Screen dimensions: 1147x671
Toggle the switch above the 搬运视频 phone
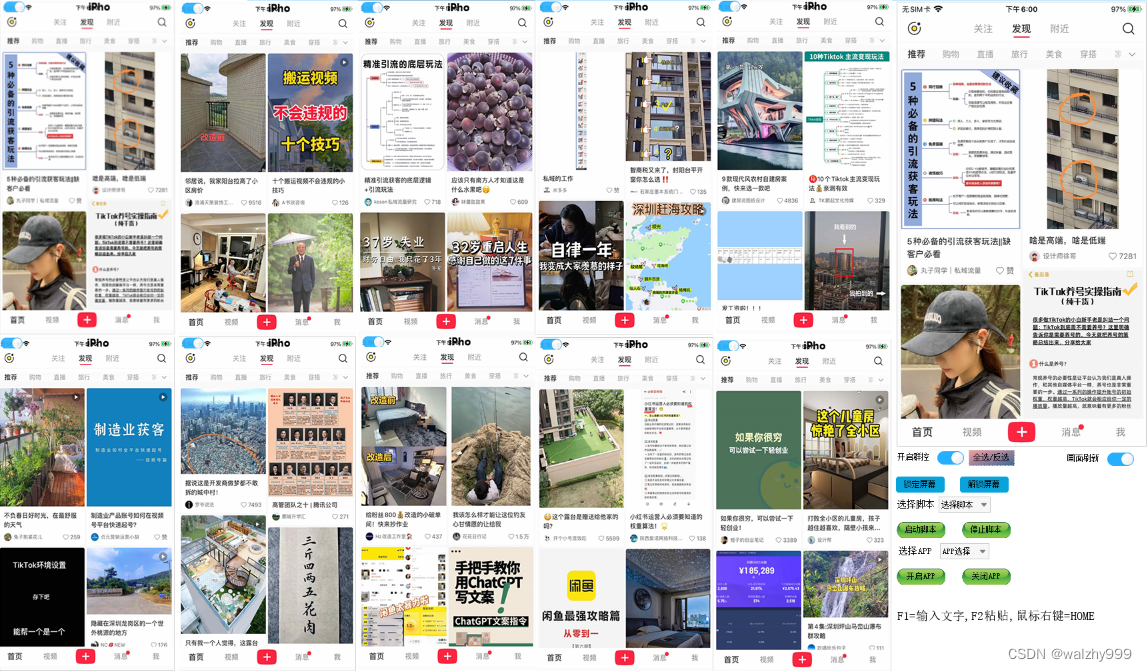[192, 8]
